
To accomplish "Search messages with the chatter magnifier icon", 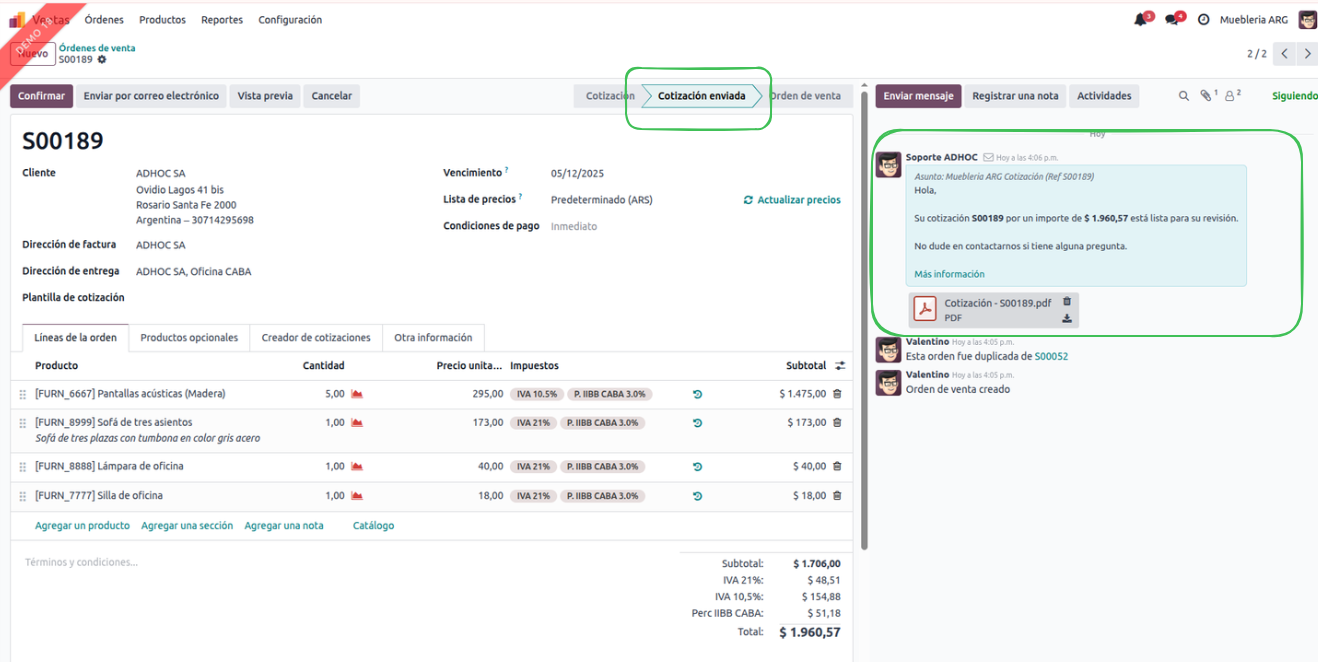I will point(1184,96).
